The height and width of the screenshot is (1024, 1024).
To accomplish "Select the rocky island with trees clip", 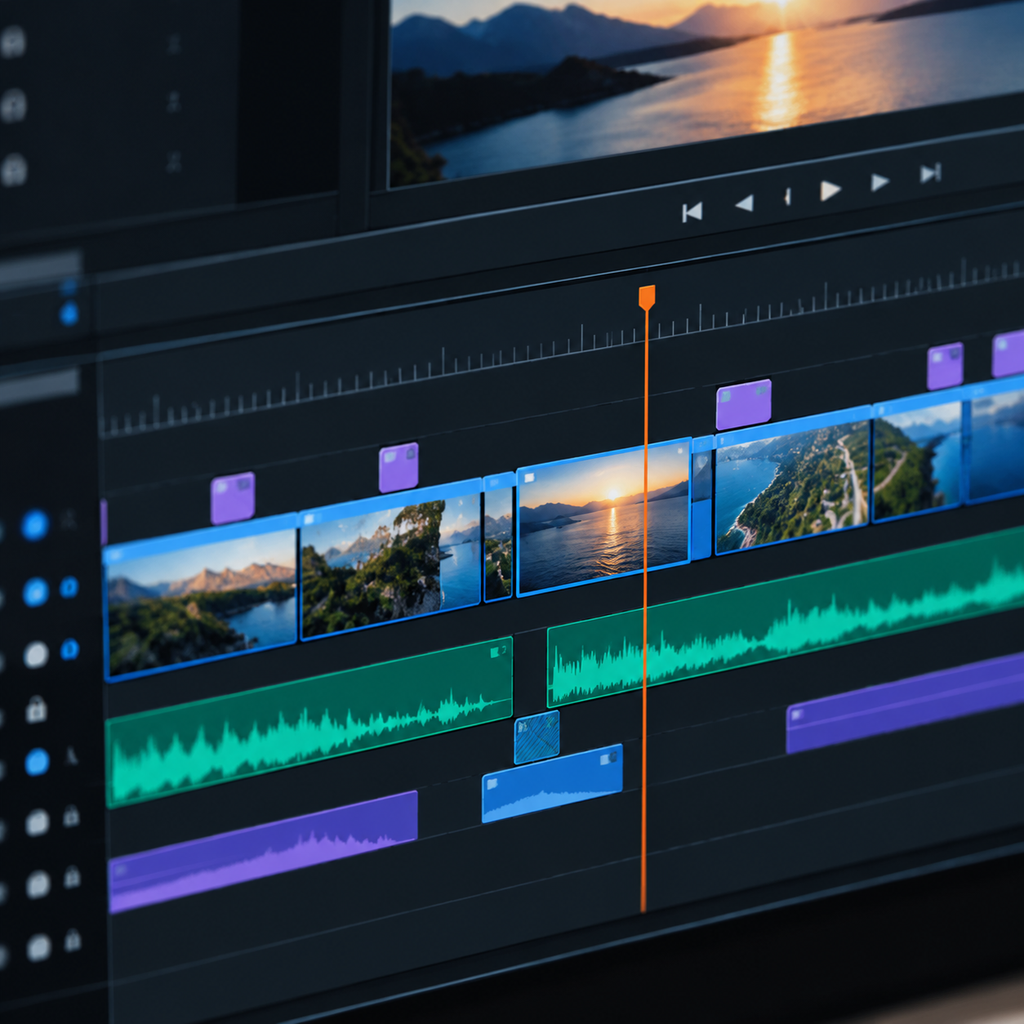I will (391, 559).
